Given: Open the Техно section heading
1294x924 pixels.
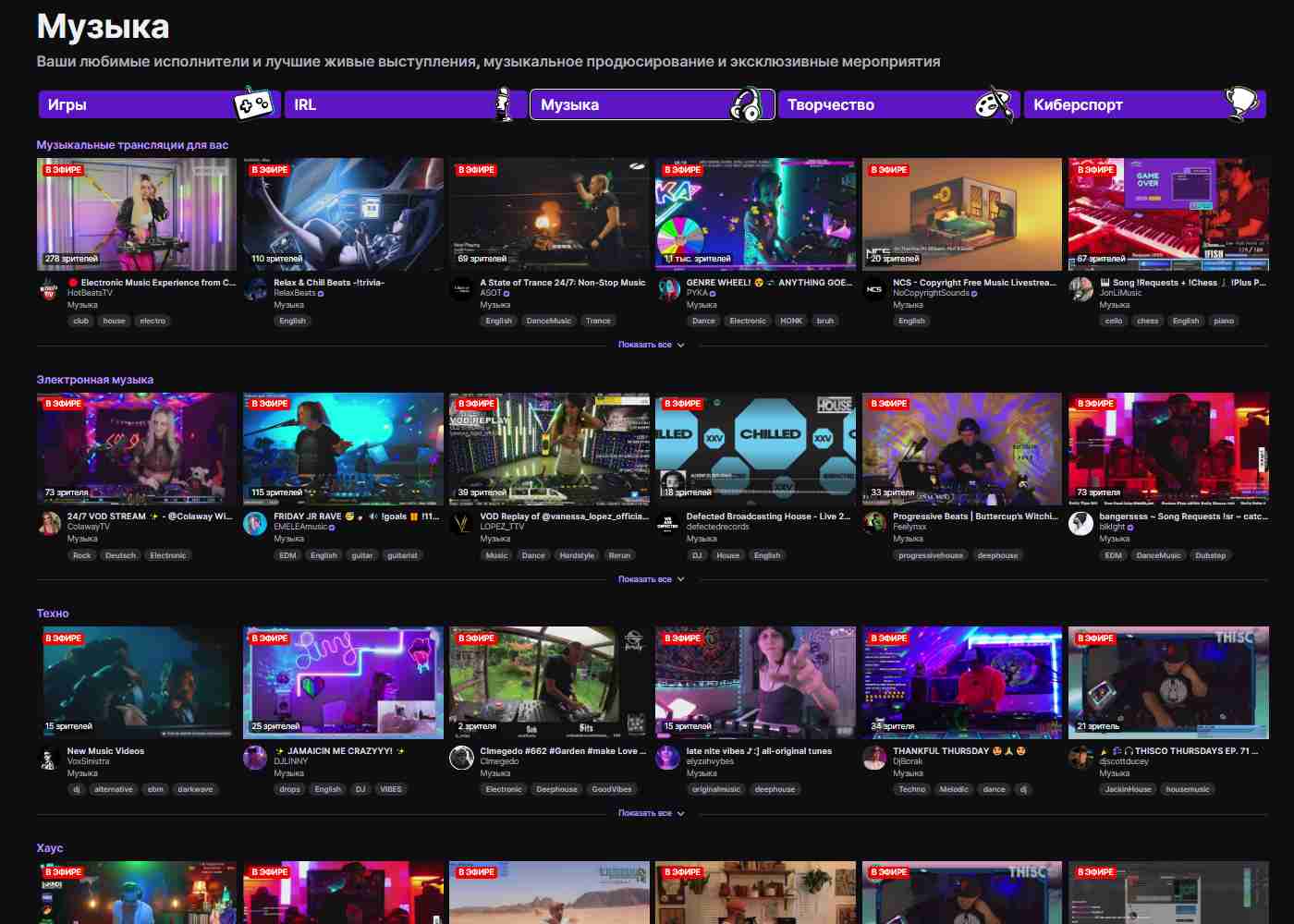Looking at the screenshot, I should click(53, 614).
